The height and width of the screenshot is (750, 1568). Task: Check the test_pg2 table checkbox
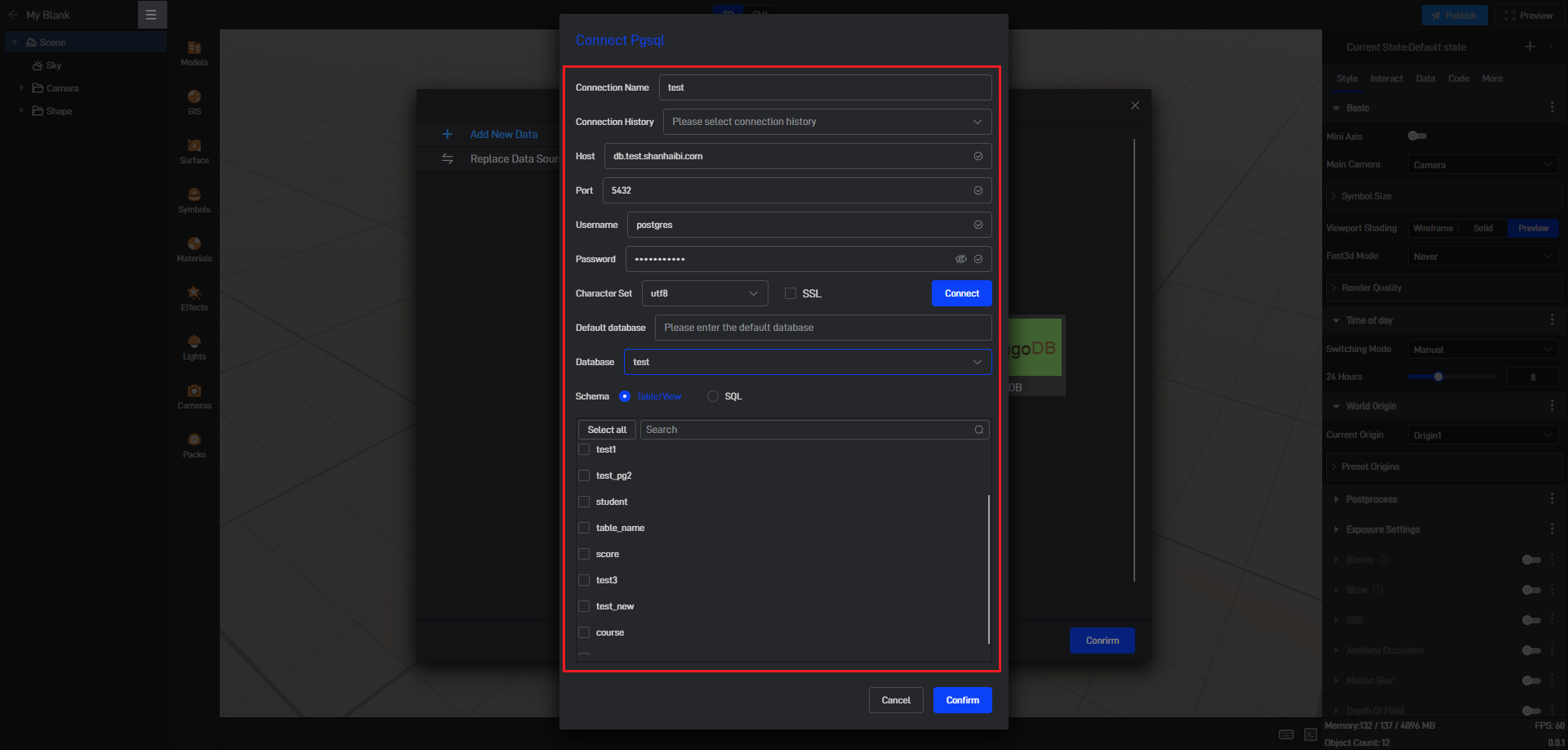click(584, 475)
